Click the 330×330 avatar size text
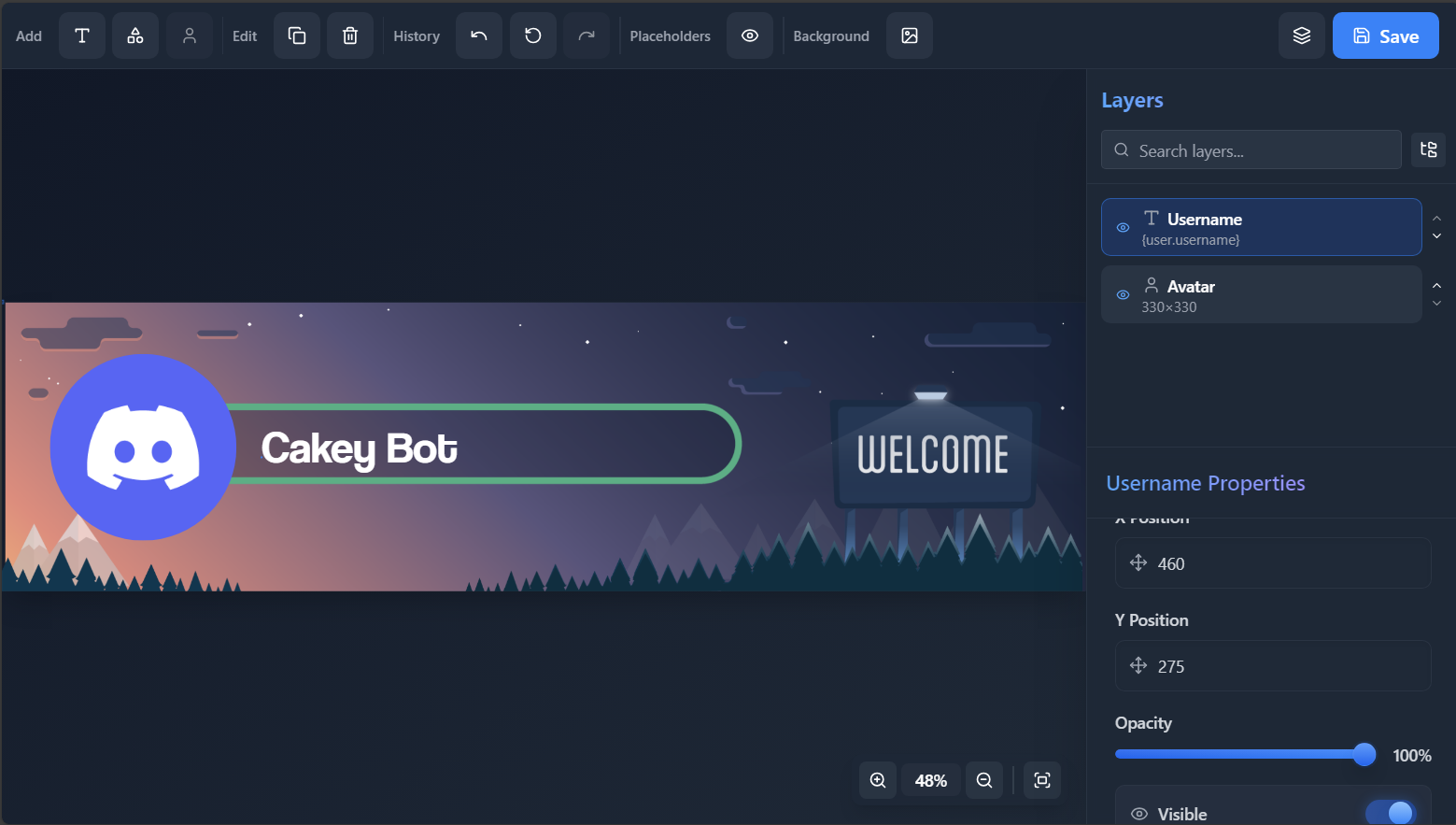Screen dimensions: 1456x825 point(1169,307)
